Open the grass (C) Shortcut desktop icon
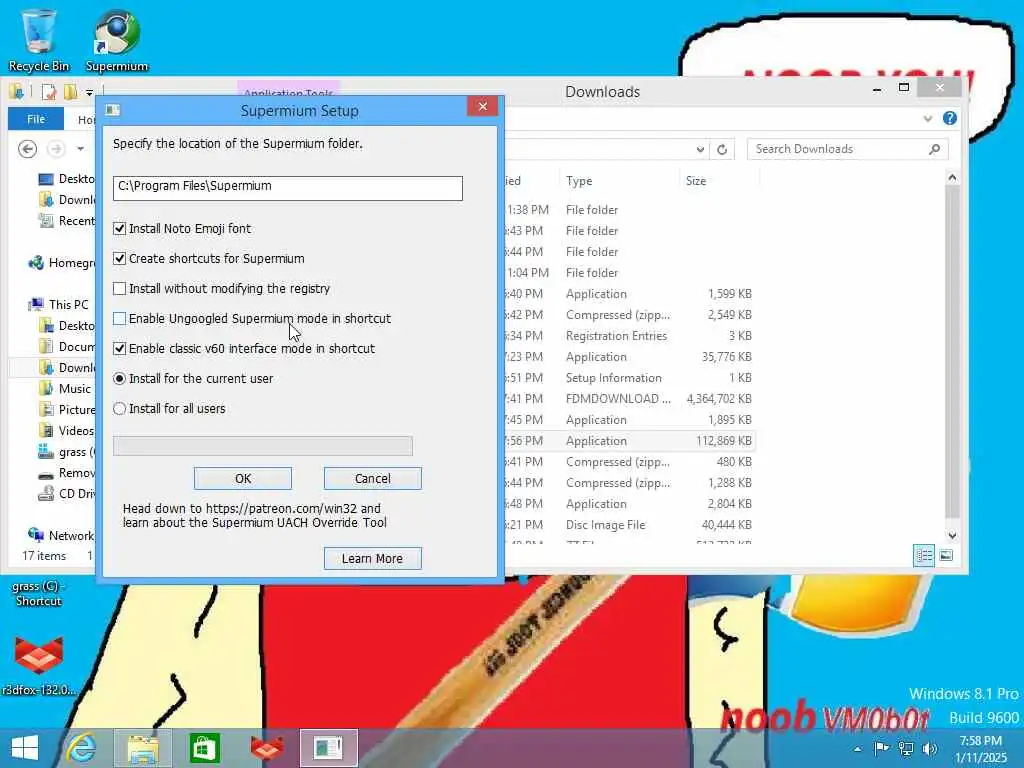This screenshot has height=768, width=1024. point(39,592)
